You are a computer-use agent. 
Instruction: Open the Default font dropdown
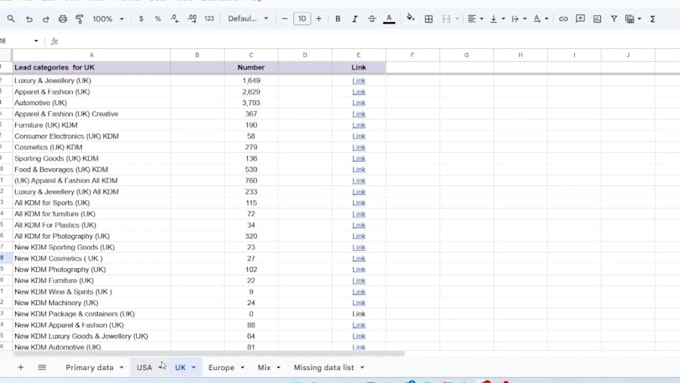click(248, 19)
